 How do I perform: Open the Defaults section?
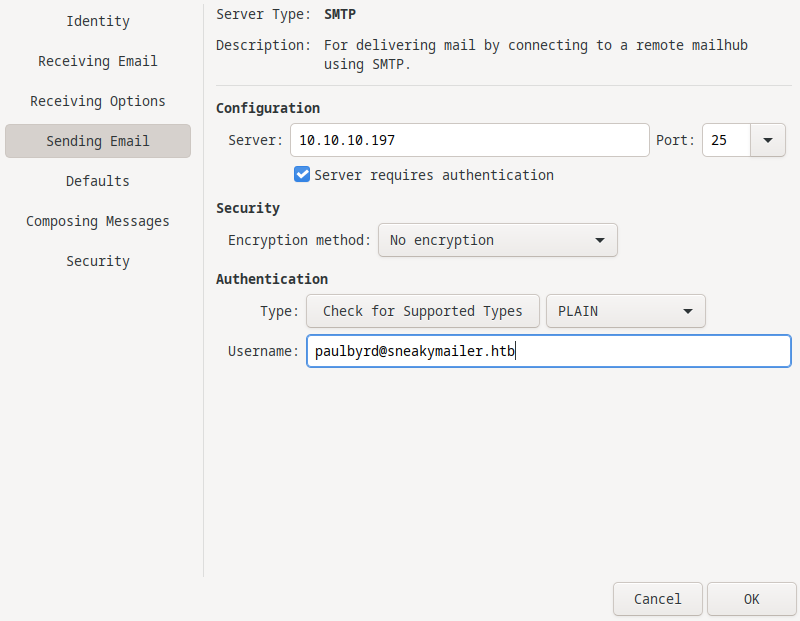tap(98, 181)
